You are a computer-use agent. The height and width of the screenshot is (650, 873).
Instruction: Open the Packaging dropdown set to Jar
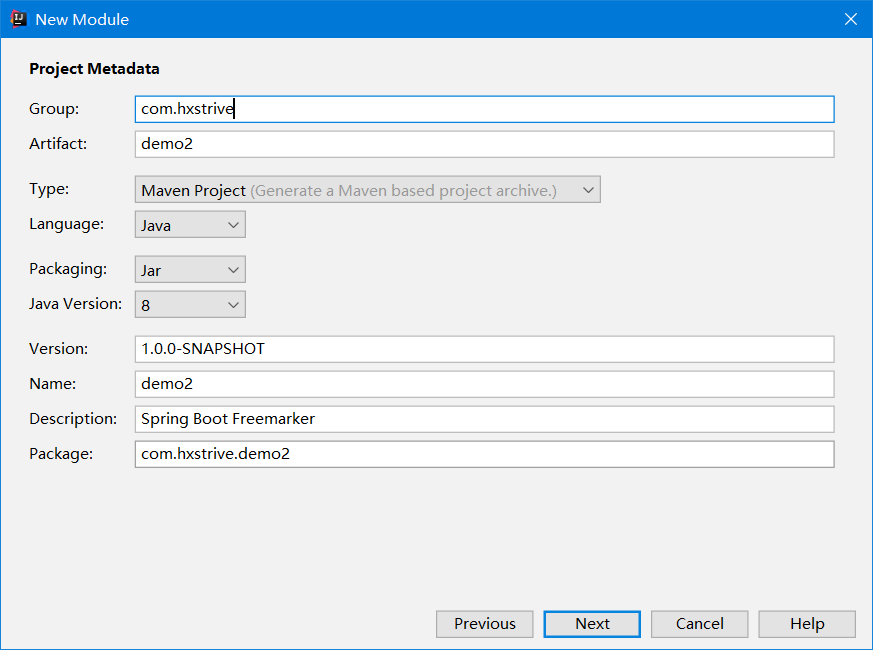(x=190, y=270)
